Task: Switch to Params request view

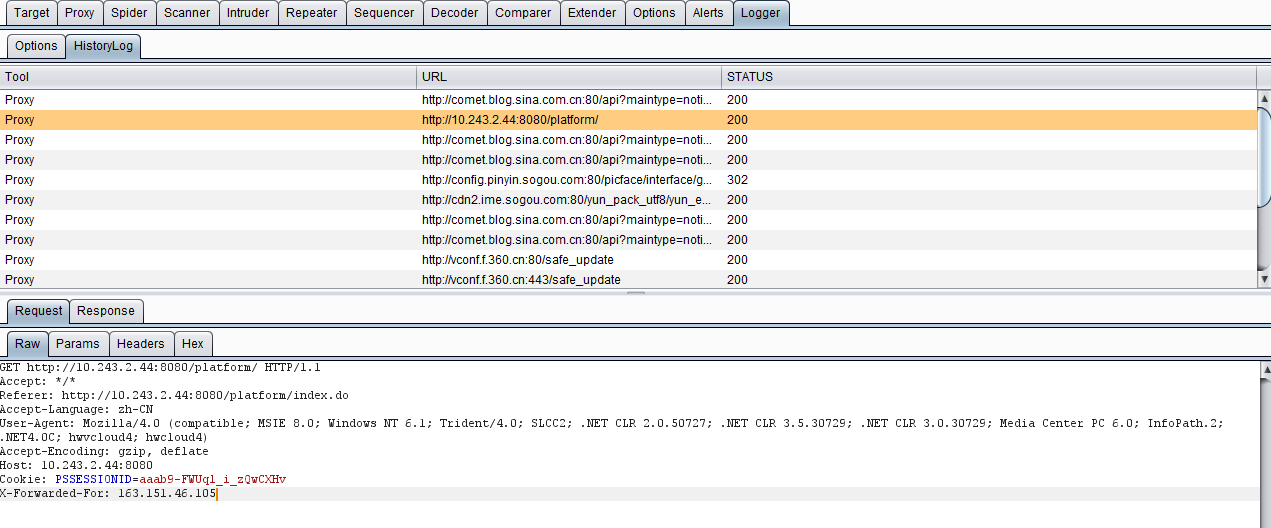Action: pos(78,344)
